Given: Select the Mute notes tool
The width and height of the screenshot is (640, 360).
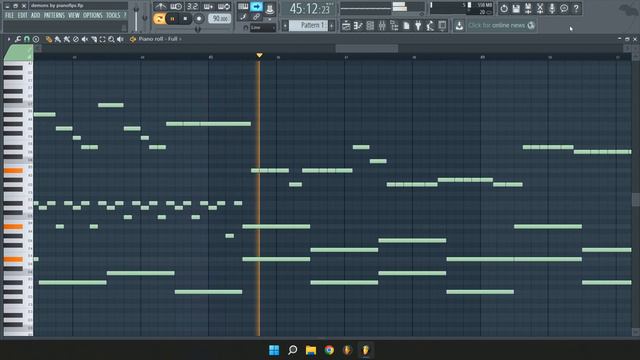Looking at the screenshot, I should [84, 39].
